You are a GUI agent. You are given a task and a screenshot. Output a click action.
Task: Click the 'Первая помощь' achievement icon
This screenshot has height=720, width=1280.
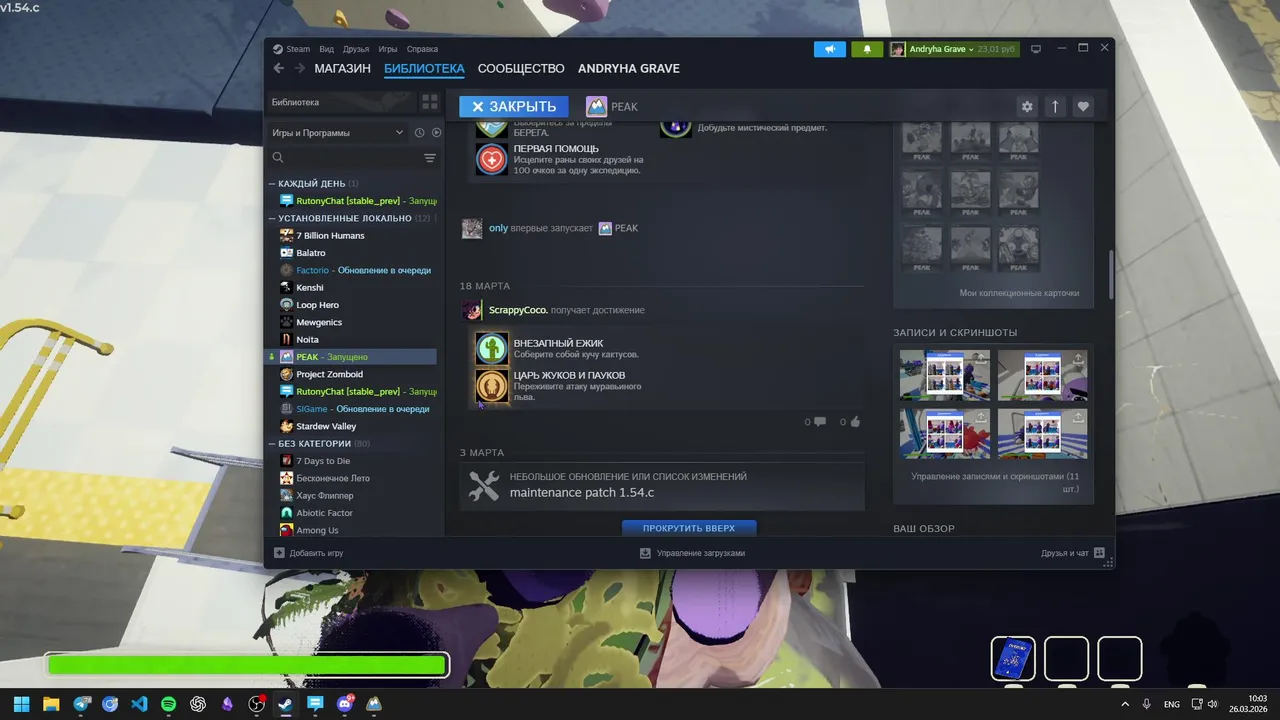coord(492,159)
